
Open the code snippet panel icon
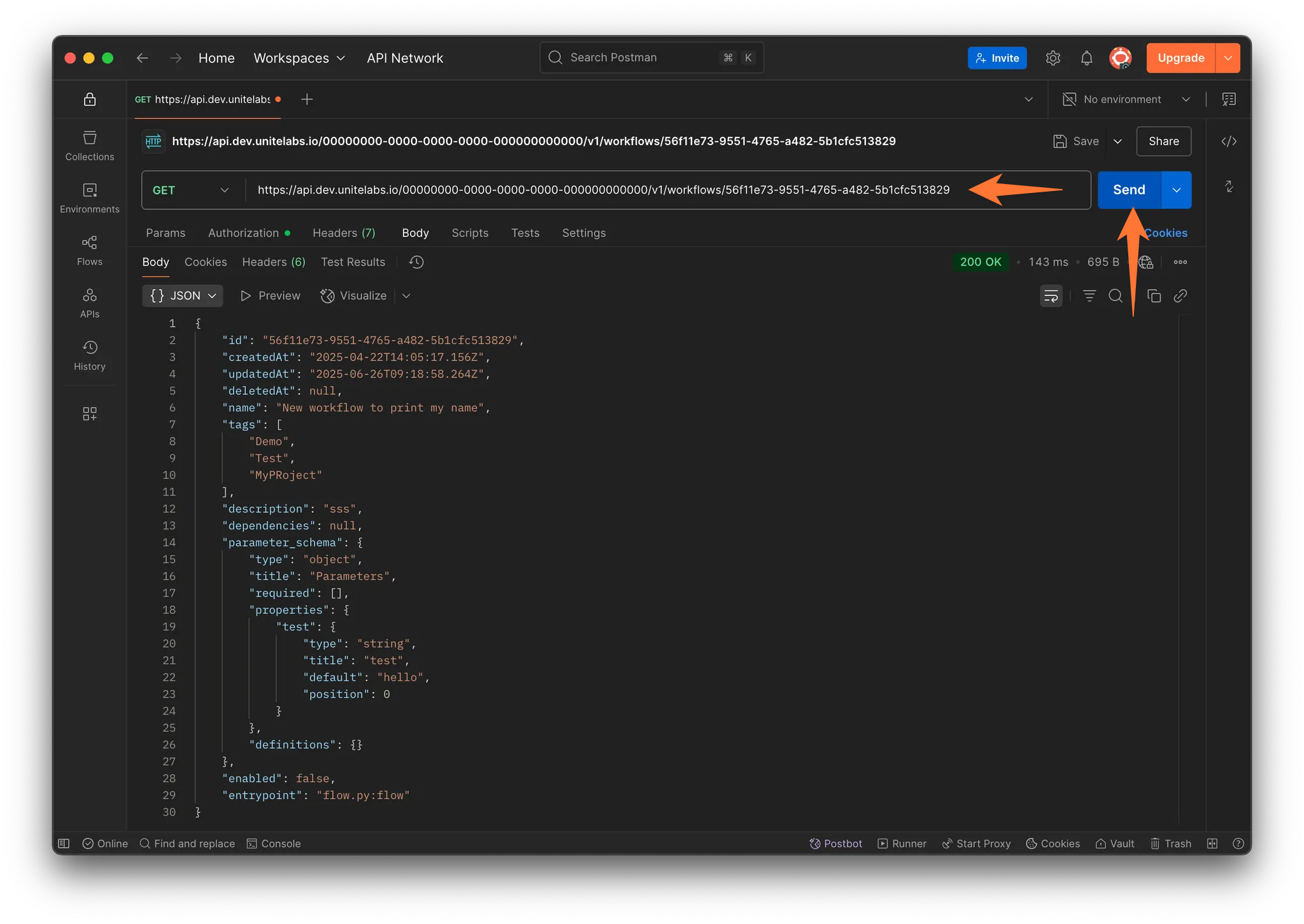pos(1230,141)
